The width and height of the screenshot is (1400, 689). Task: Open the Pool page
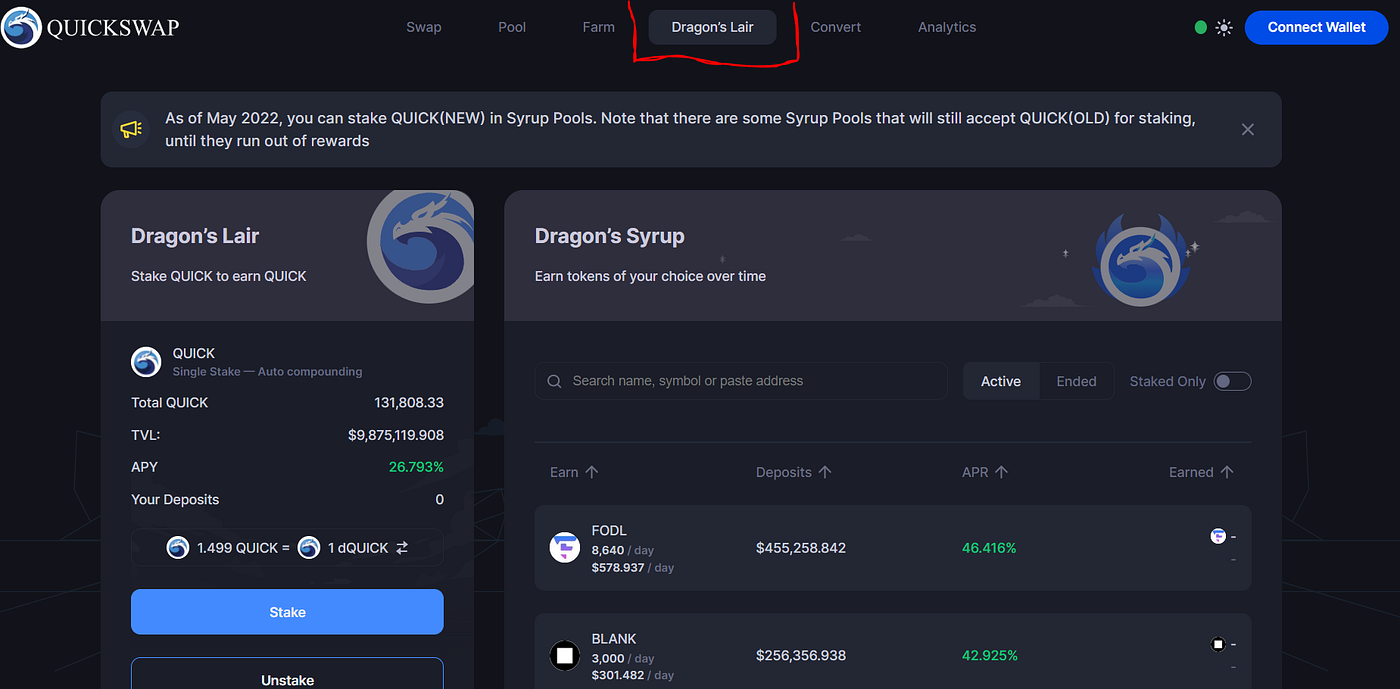512,27
